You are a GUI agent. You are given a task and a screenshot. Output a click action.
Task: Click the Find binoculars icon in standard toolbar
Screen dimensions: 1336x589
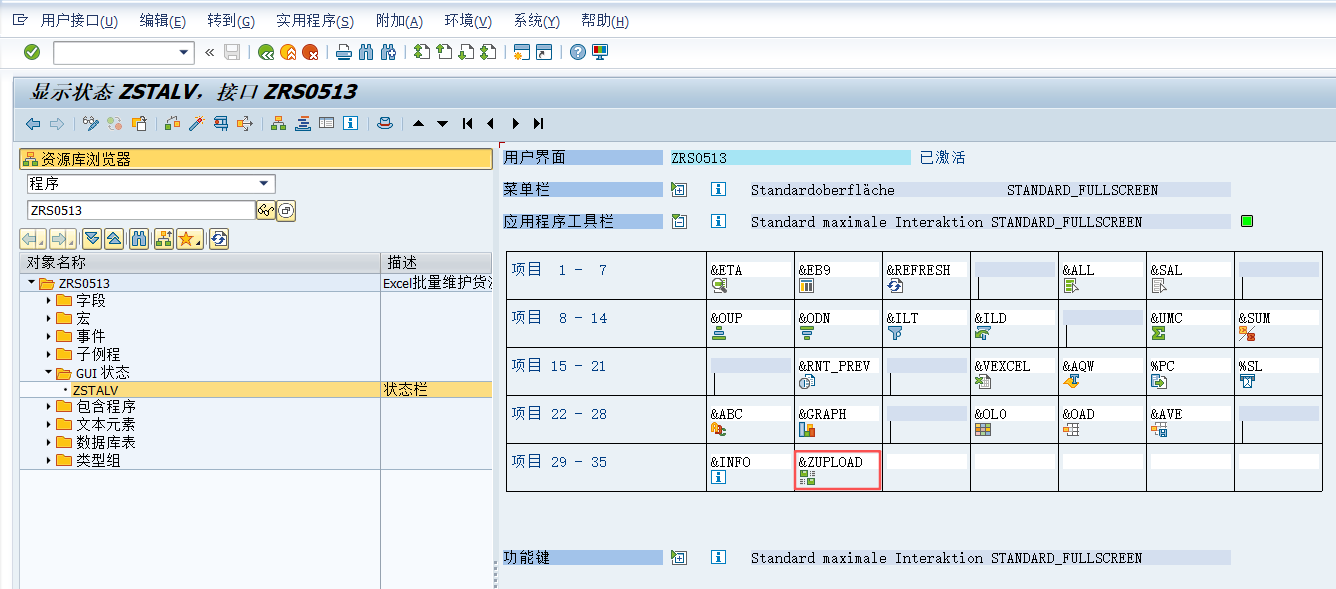pos(366,52)
